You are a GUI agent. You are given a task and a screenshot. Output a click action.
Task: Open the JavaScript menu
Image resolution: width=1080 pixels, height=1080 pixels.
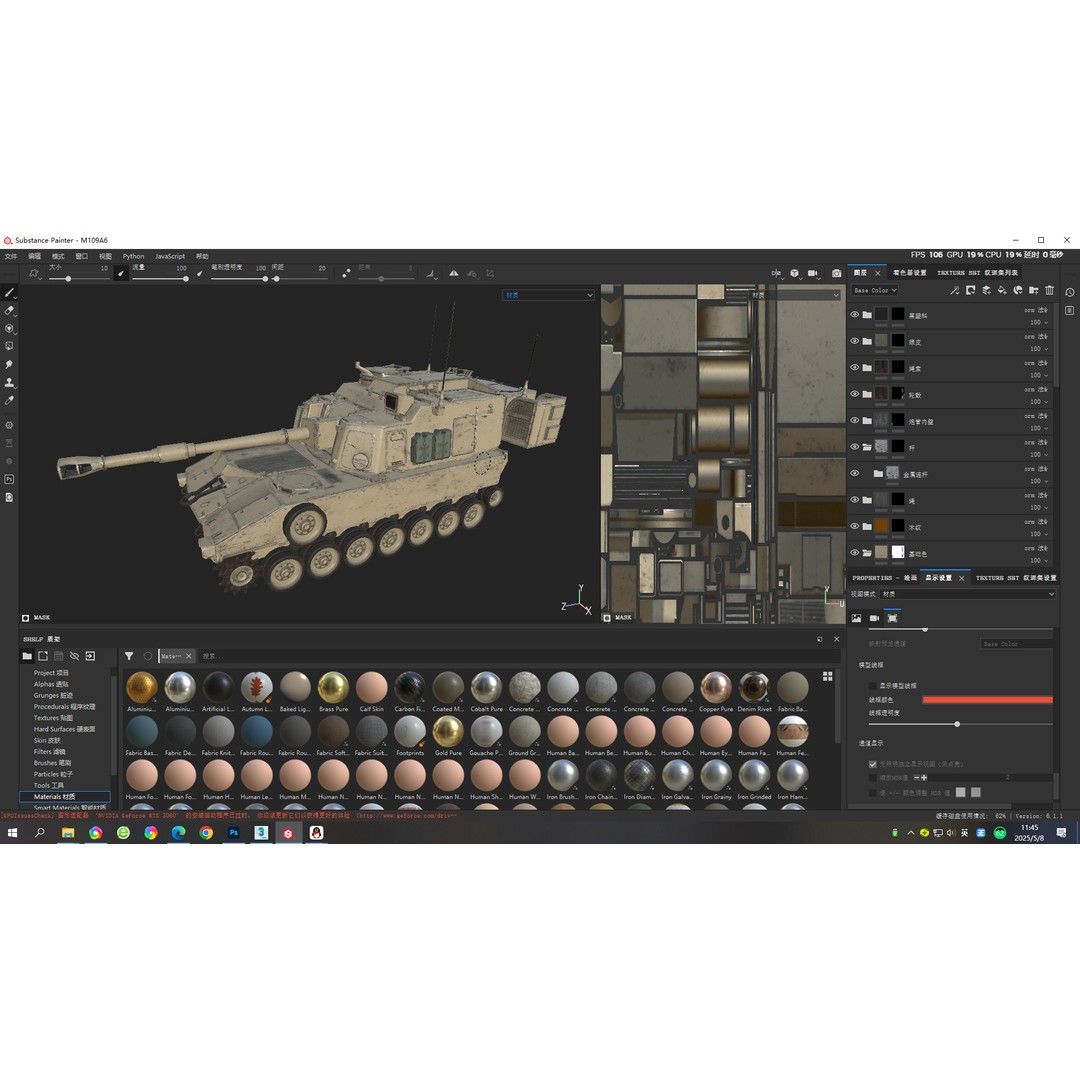[170, 256]
